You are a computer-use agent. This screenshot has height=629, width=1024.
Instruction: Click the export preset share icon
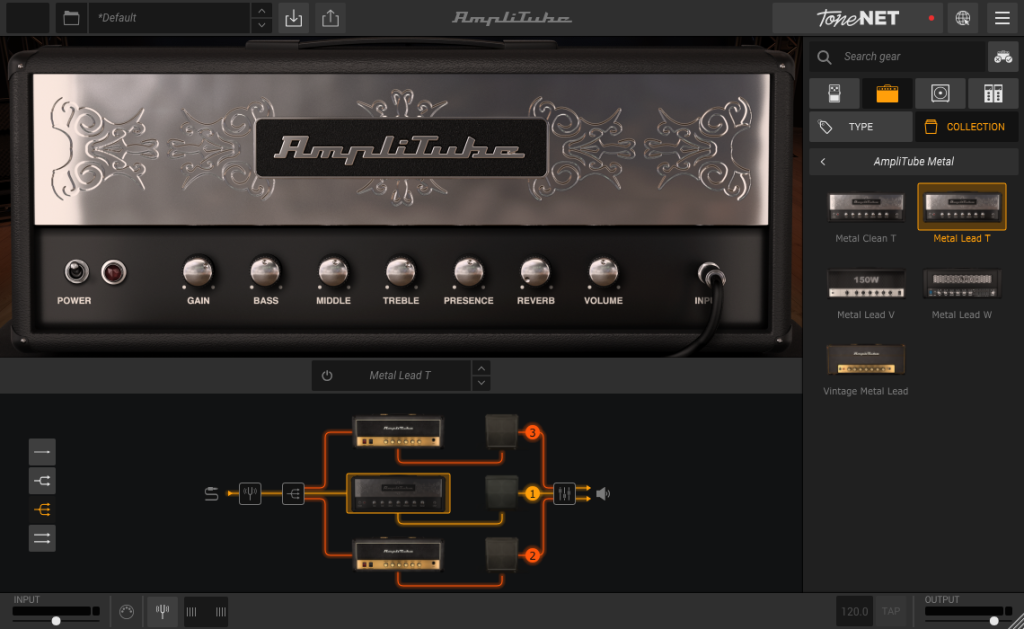[329, 18]
